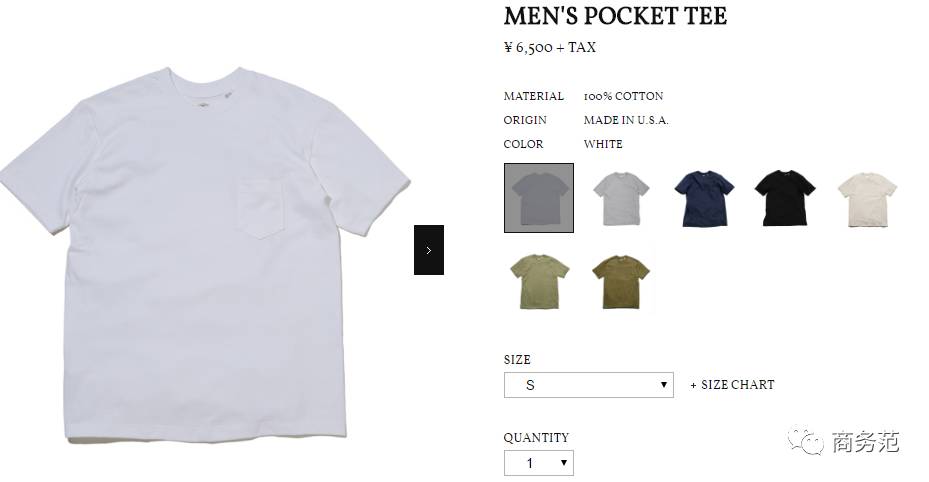Open the QUANTITY dropdown showing 1
This screenshot has width=929, height=482.
point(539,463)
